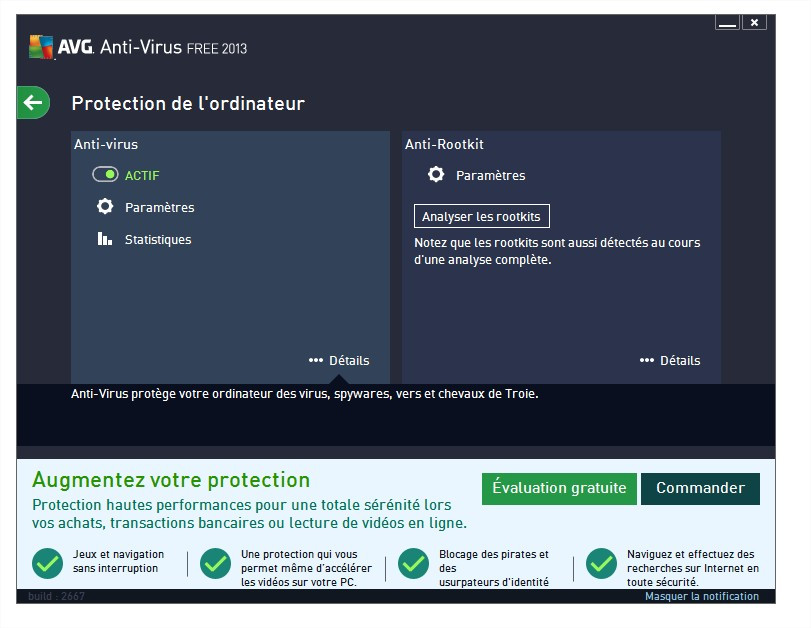The image size is (811, 628).
Task: Click the checkmark icon beside Blocage des pirates
Action: click(413, 563)
